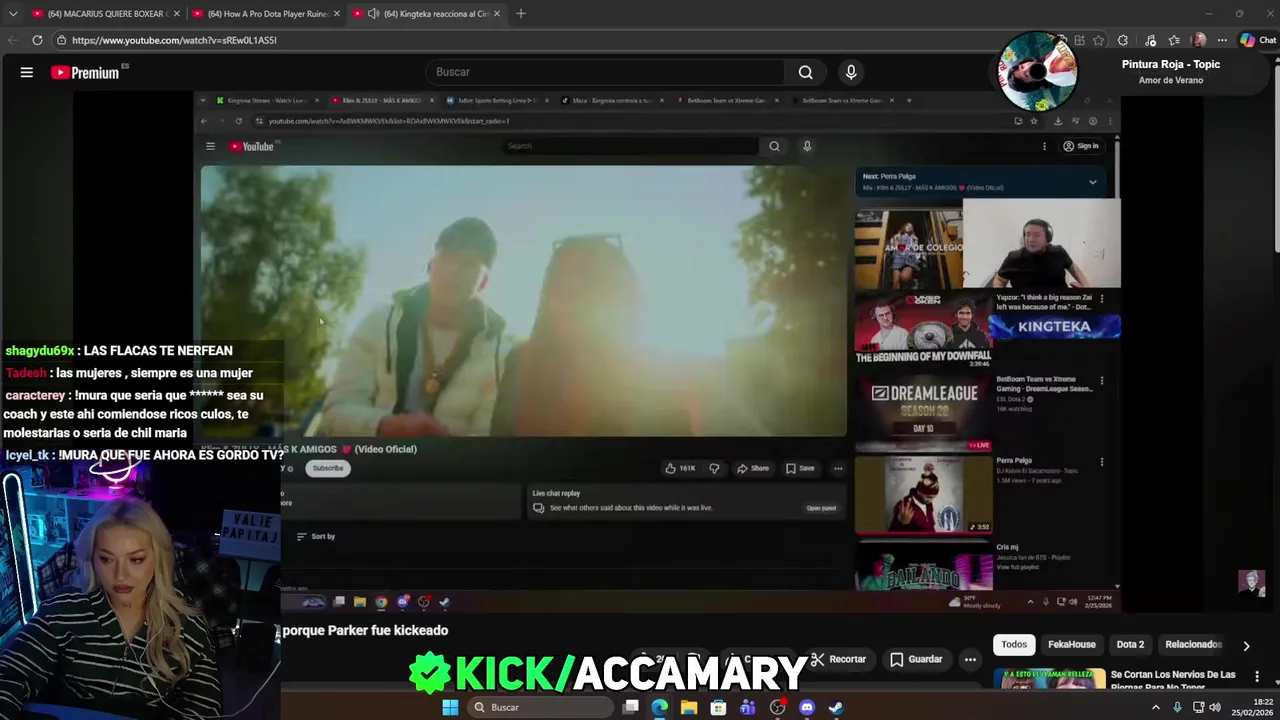1280x720 pixels.
Task: Go back with the browser back arrow
Action: coord(12,40)
